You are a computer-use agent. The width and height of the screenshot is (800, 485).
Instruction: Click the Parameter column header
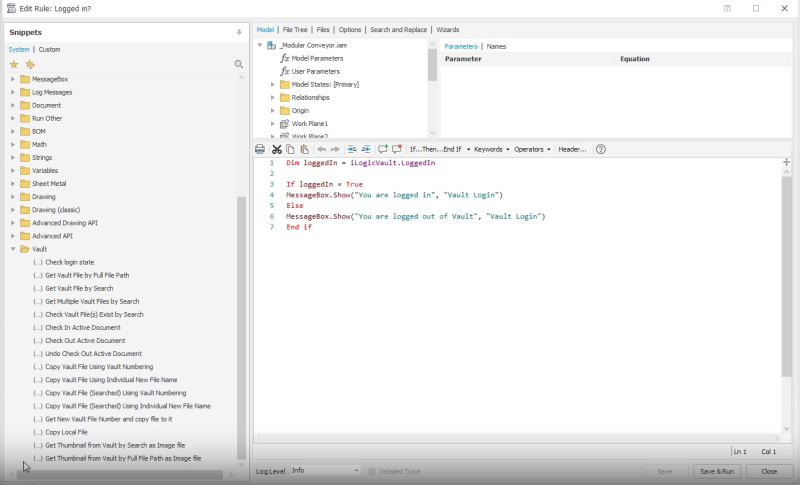click(x=463, y=59)
